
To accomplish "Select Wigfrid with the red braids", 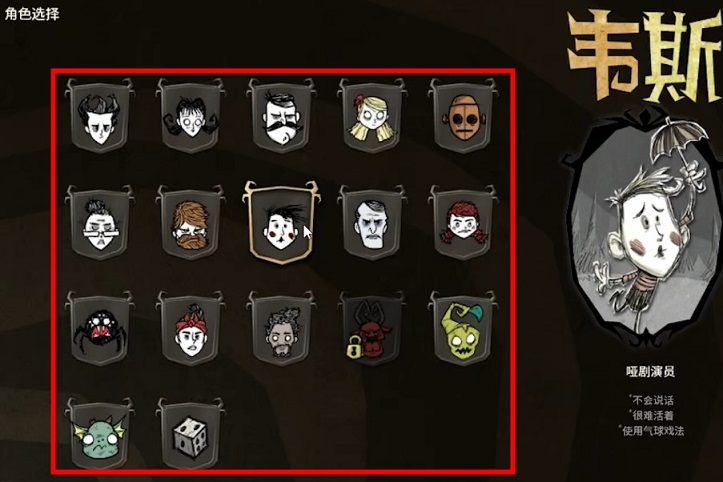I will click(x=463, y=223).
